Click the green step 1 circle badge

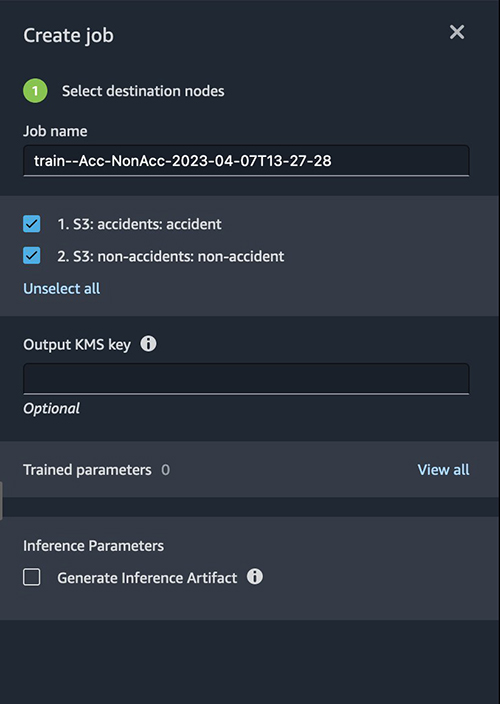pyautogui.click(x=35, y=91)
